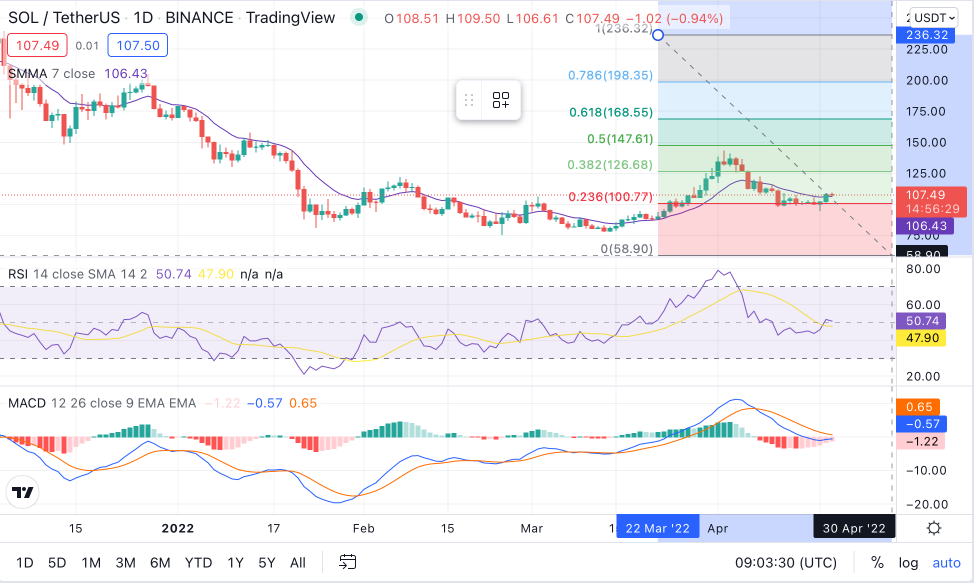Select the 1M date range

pyautogui.click(x=91, y=563)
